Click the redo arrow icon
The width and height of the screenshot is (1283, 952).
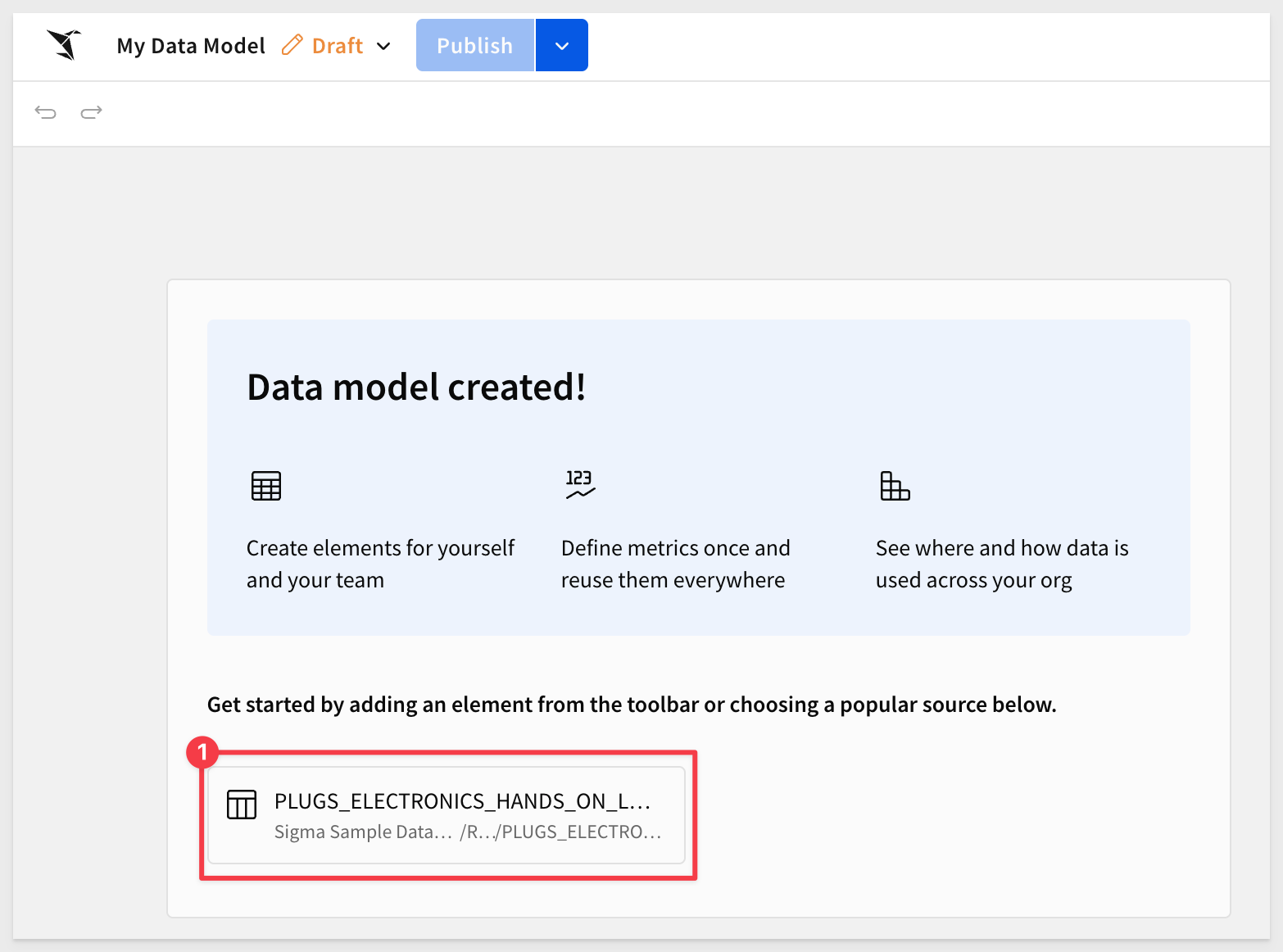[91, 112]
